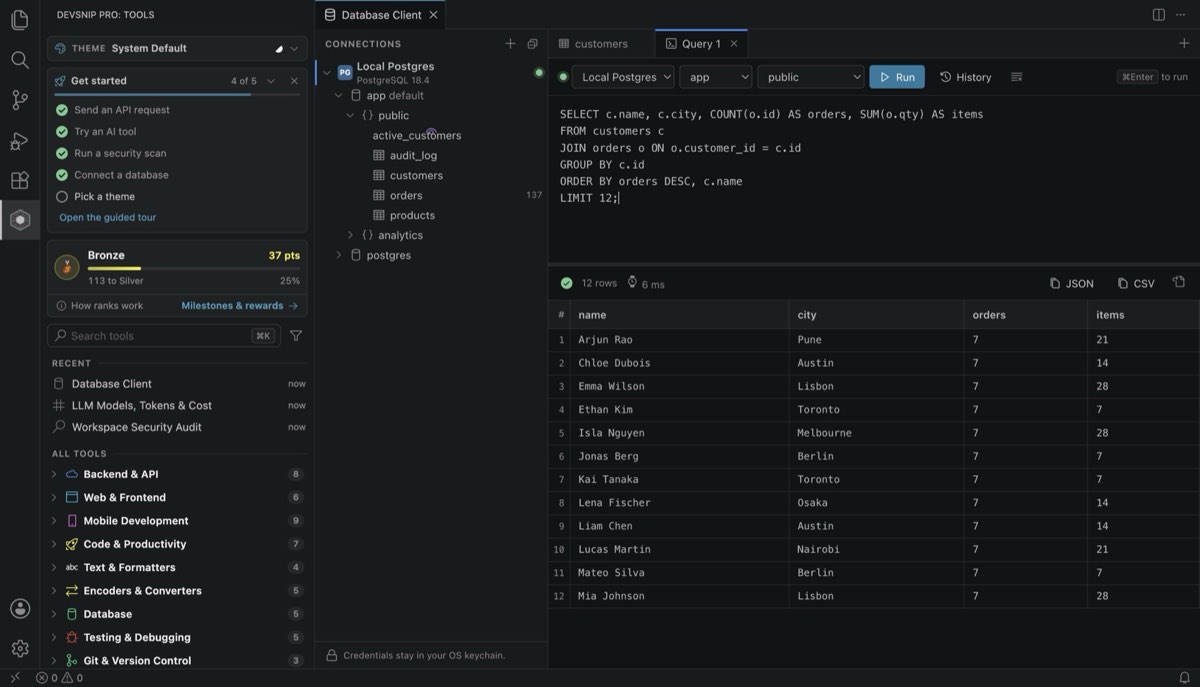Image resolution: width=1200 pixels, height=687 pixels.
Task: Click the Get started progress bar
Action: pyautogui.click(x=177, y=95)
